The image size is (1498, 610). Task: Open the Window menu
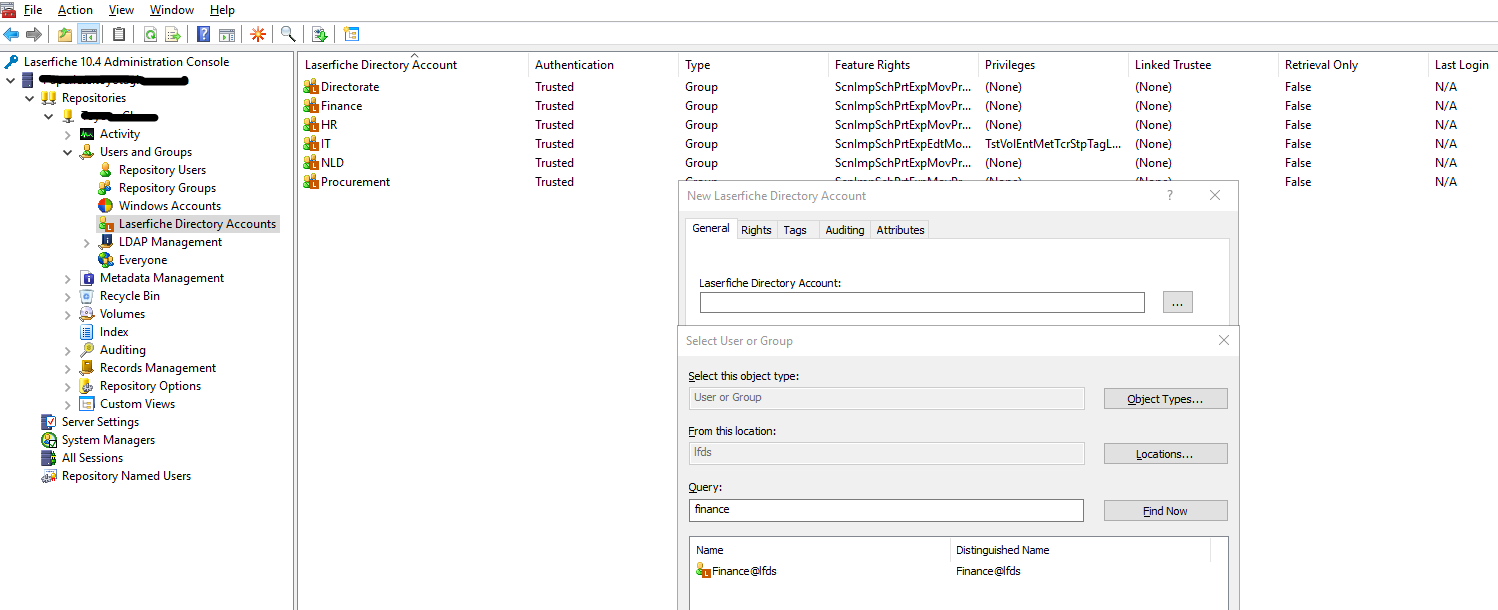[x=172, y=10]
